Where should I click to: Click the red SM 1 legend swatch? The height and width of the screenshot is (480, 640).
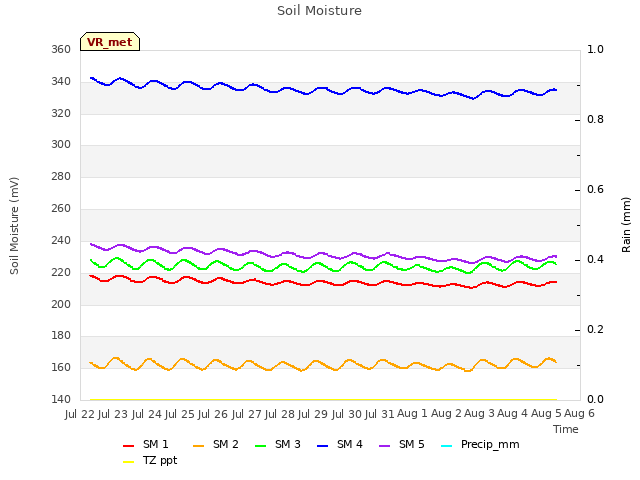tap(129, 446)
